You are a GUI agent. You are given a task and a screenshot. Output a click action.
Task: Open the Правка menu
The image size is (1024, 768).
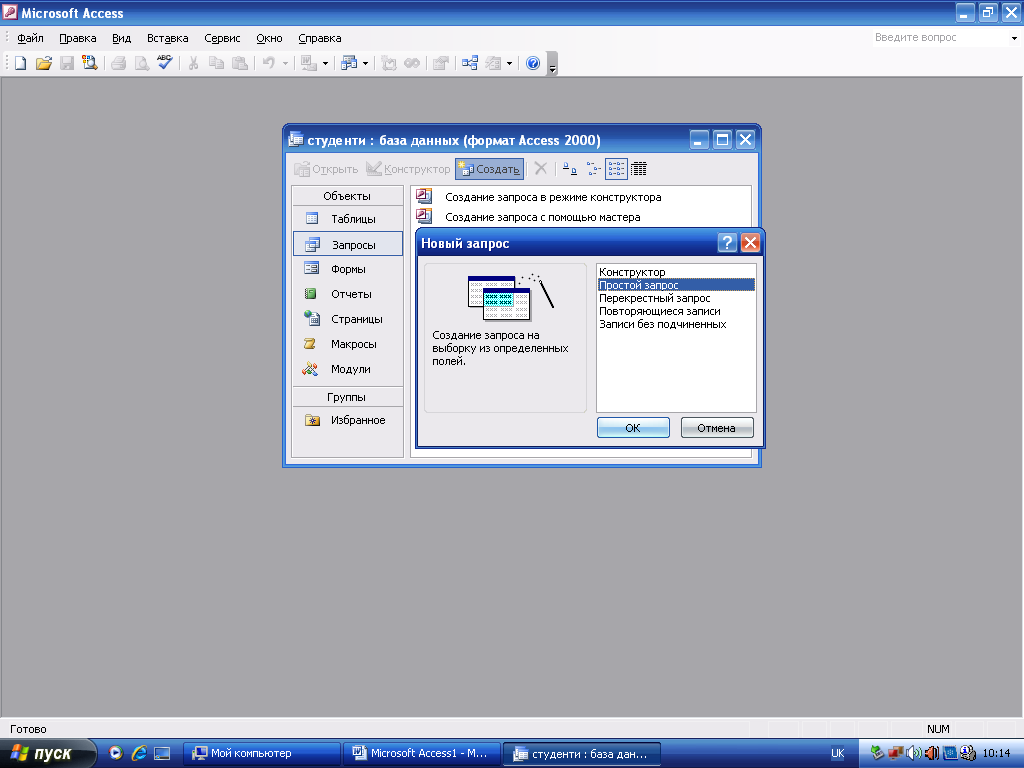click(x=78, y=38)
